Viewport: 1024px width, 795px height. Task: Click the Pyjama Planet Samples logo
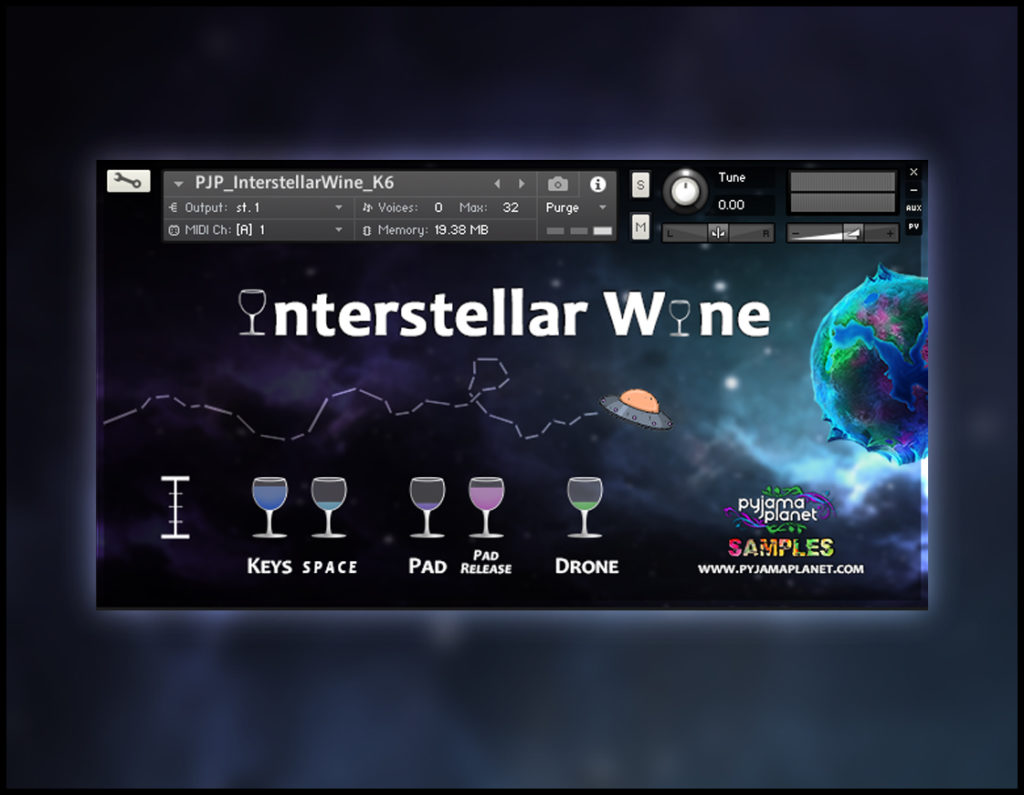pos(780,521)
